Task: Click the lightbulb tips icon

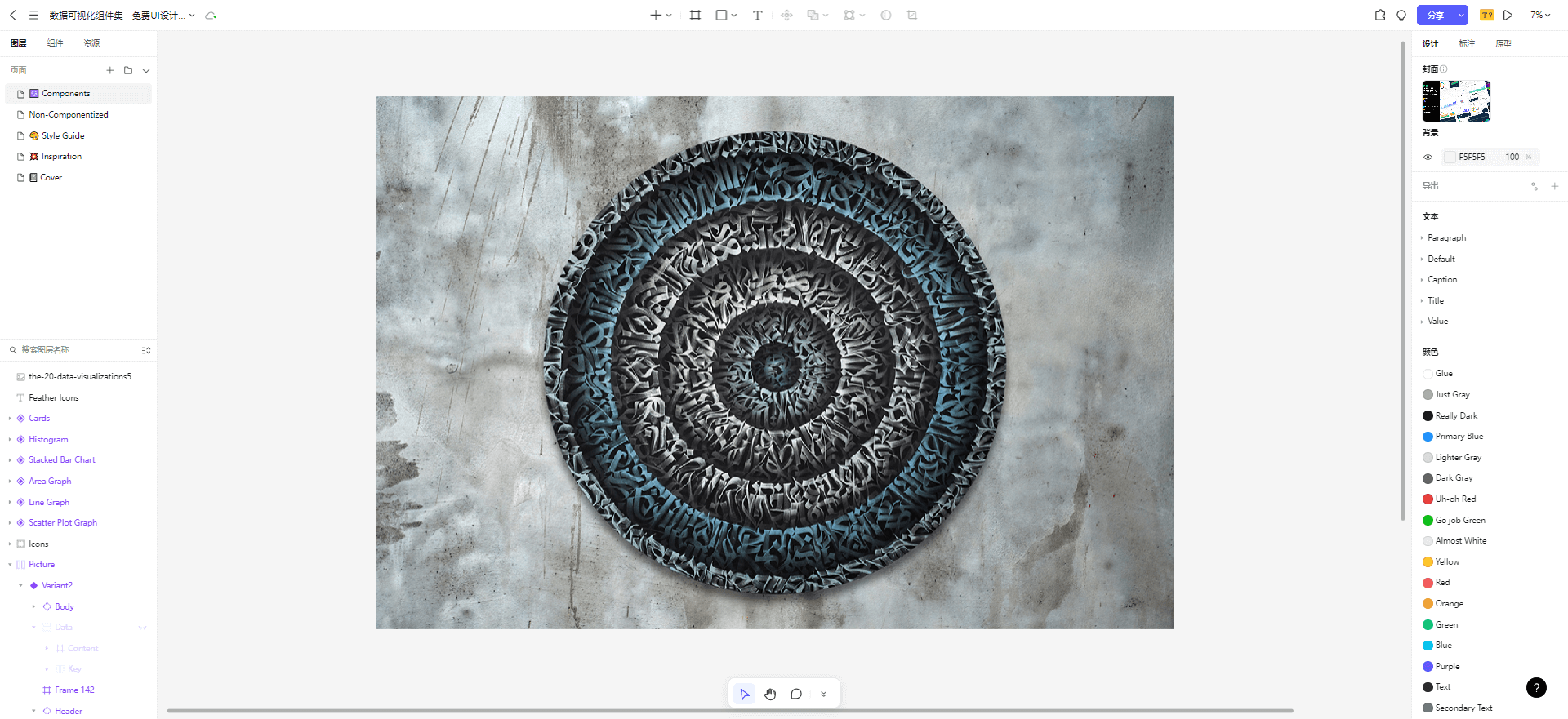Action: point(1401,15)
